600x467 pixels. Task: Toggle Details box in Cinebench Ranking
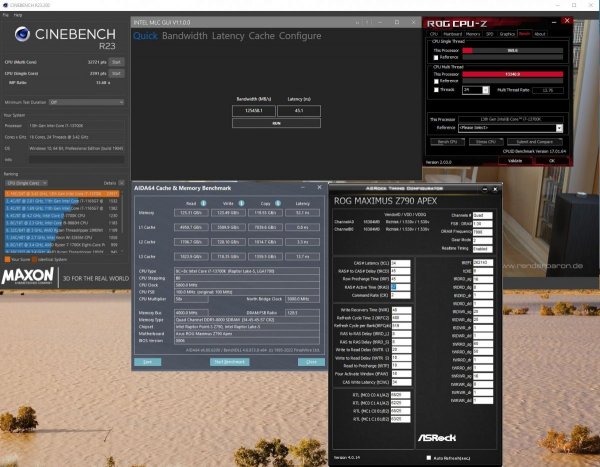pos(121,183)
